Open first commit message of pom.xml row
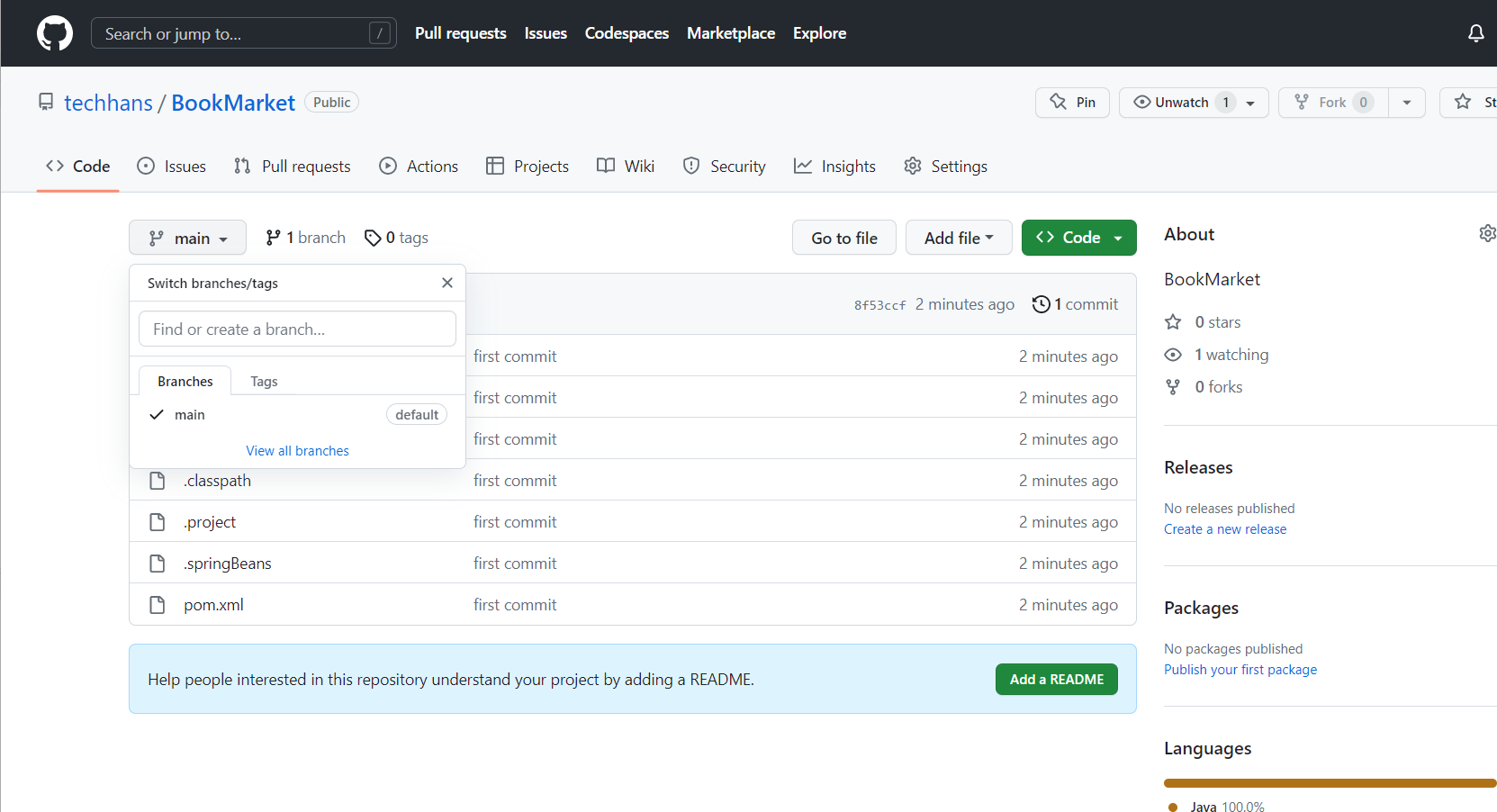The width and height of the screenshot is (1497, 812). [x=515, y=605]
